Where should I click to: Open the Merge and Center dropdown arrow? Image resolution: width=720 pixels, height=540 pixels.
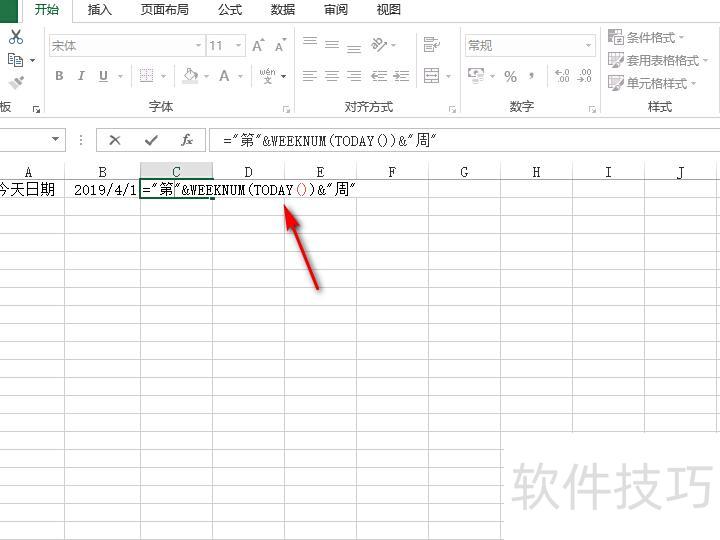(448, 76)
